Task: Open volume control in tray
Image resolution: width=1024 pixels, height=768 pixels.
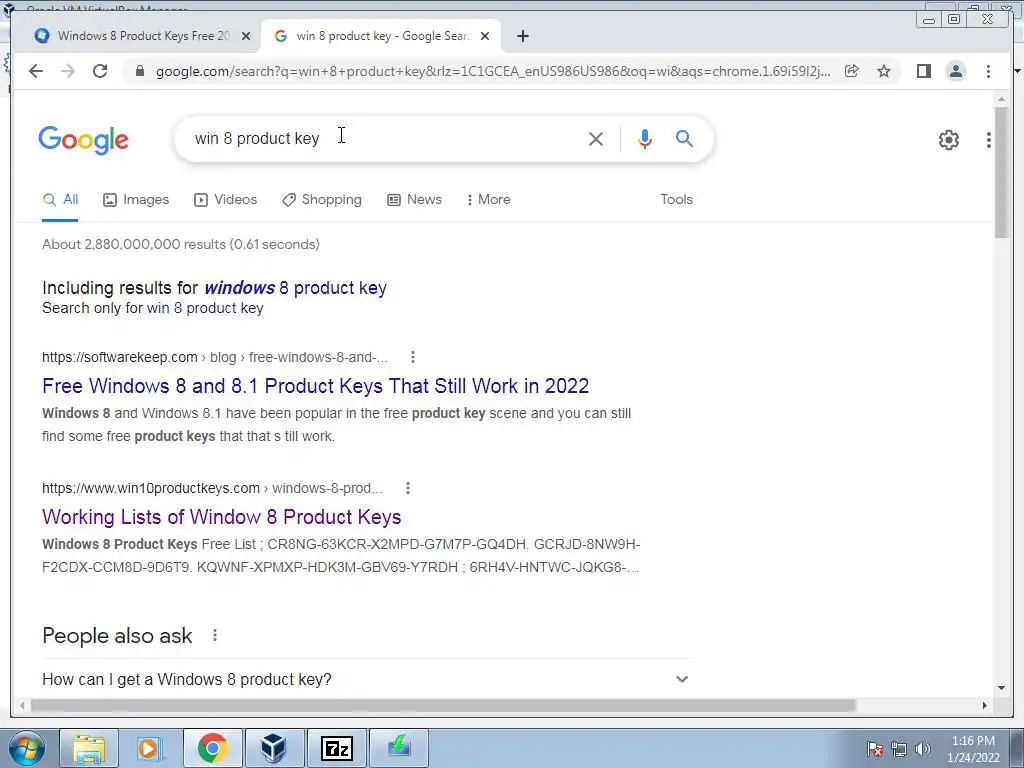Action: pos(923,749)
